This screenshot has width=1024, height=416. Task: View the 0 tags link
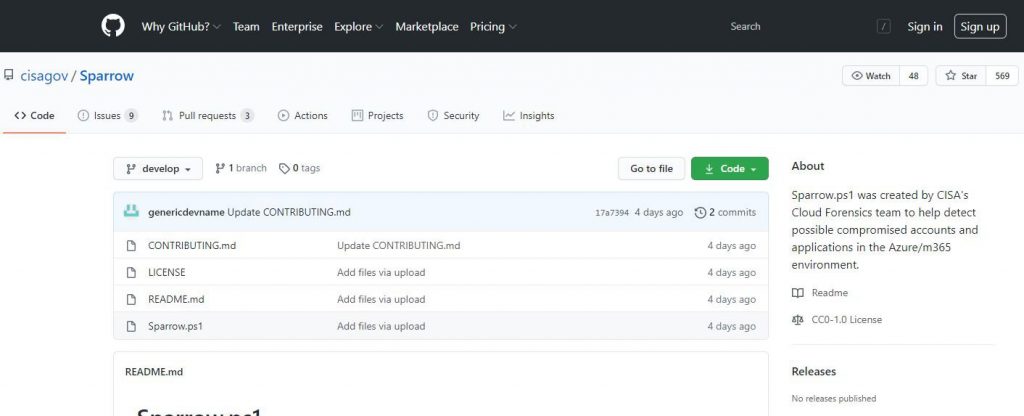[x=300, y=168]
